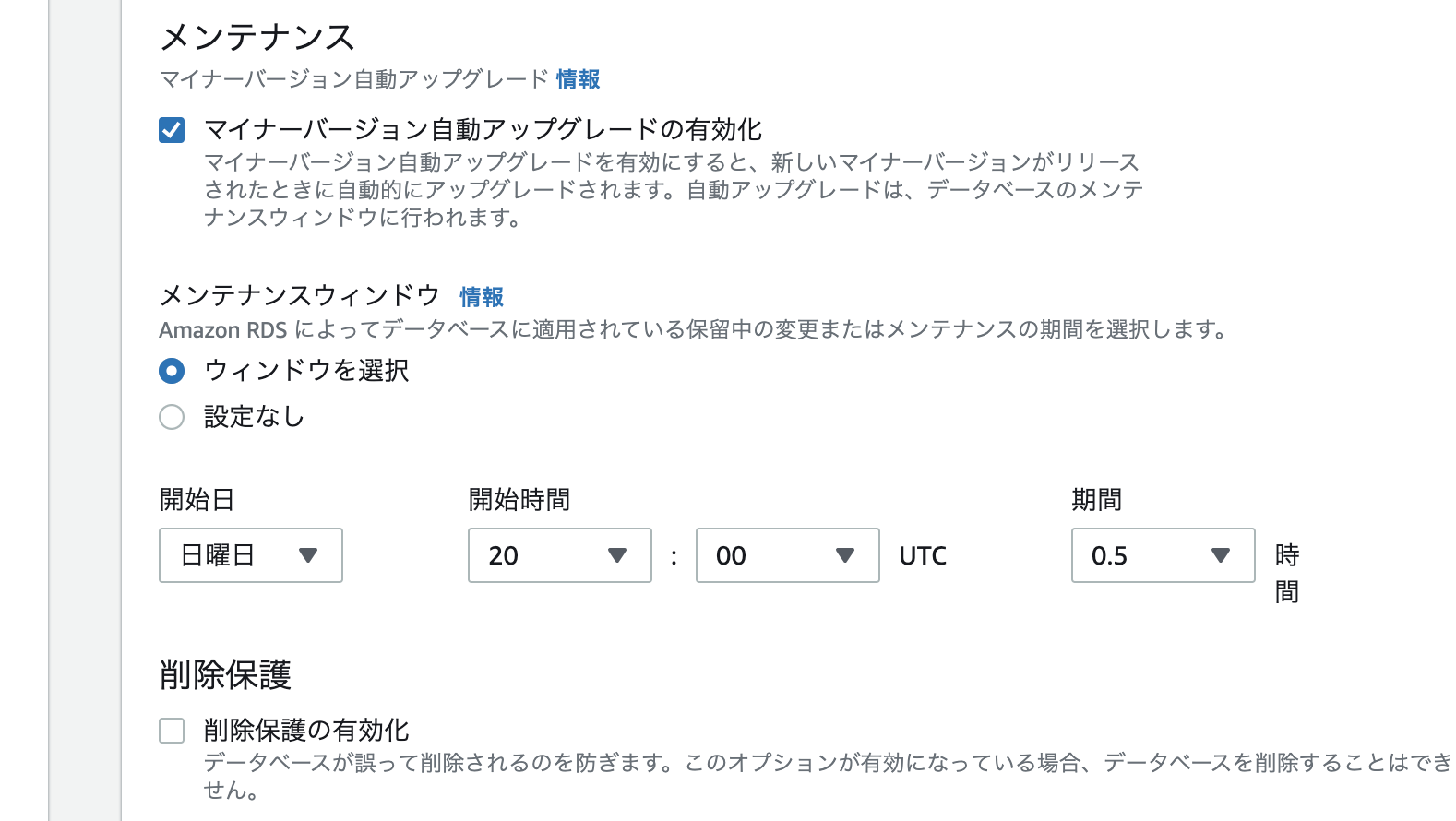The width and height of the screenshot is (1456, 821).
Task: Click the empty radio circle for 設定なし
Action: point(172,417)
